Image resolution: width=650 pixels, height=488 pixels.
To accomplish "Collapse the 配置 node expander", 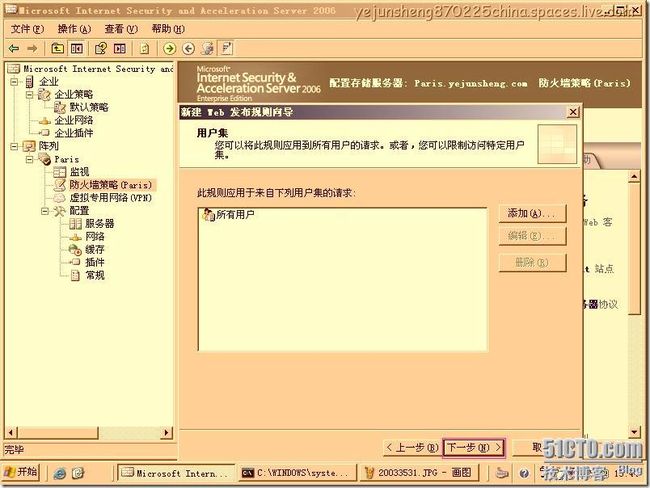I will click(45, 211).
